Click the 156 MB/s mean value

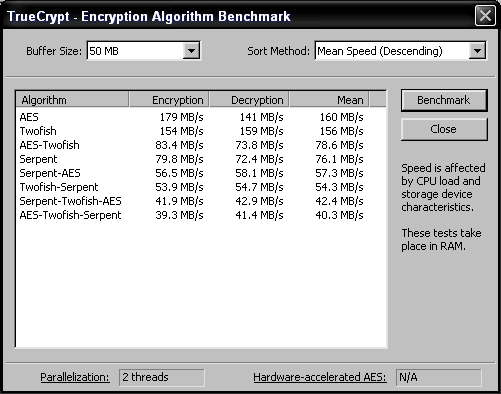341,131
